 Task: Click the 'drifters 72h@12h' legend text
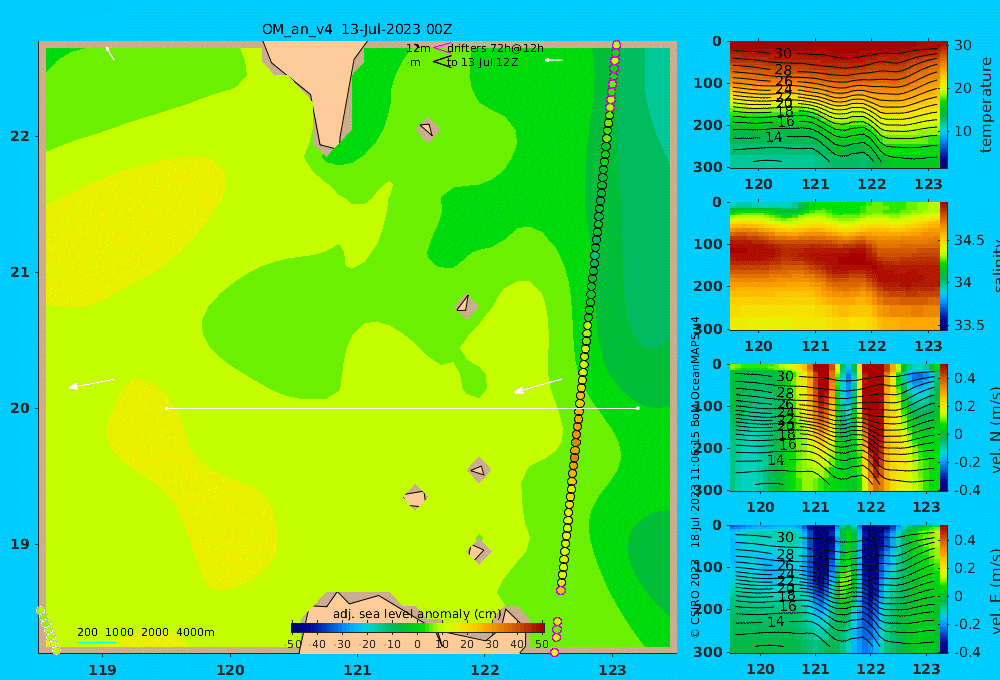[x=496, y=48]
